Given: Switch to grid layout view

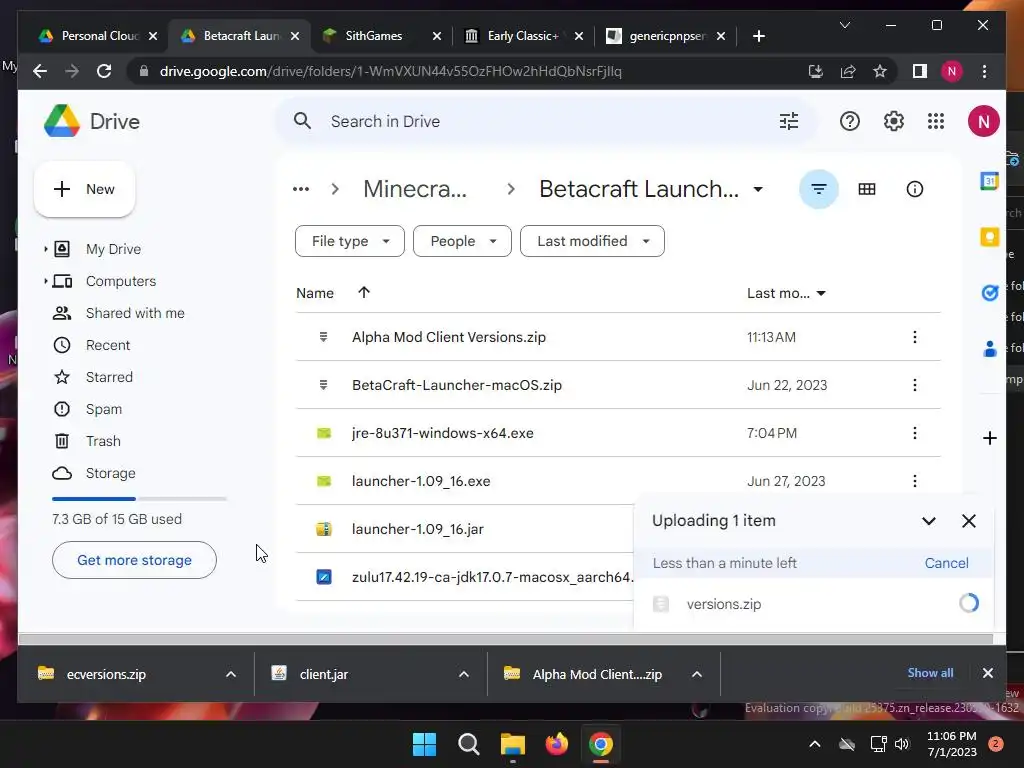Looking at the screenshot, I should point(867,189).
